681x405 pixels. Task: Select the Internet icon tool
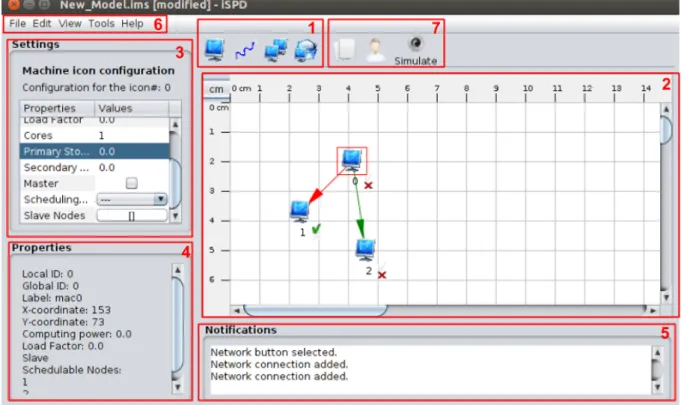[x=306, y=50]
